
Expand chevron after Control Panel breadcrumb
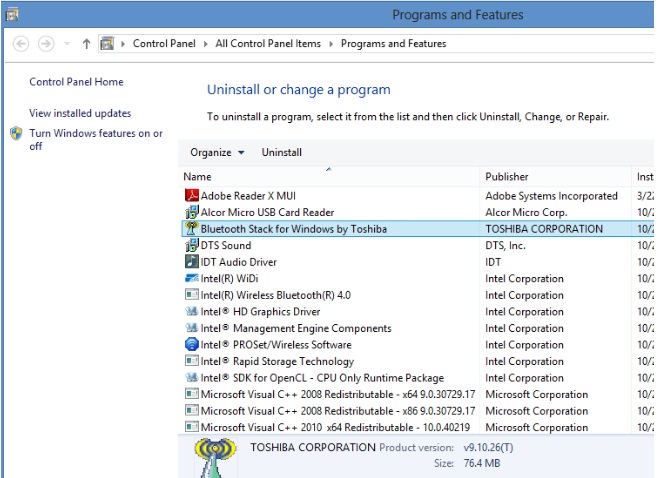coord(206,44)
